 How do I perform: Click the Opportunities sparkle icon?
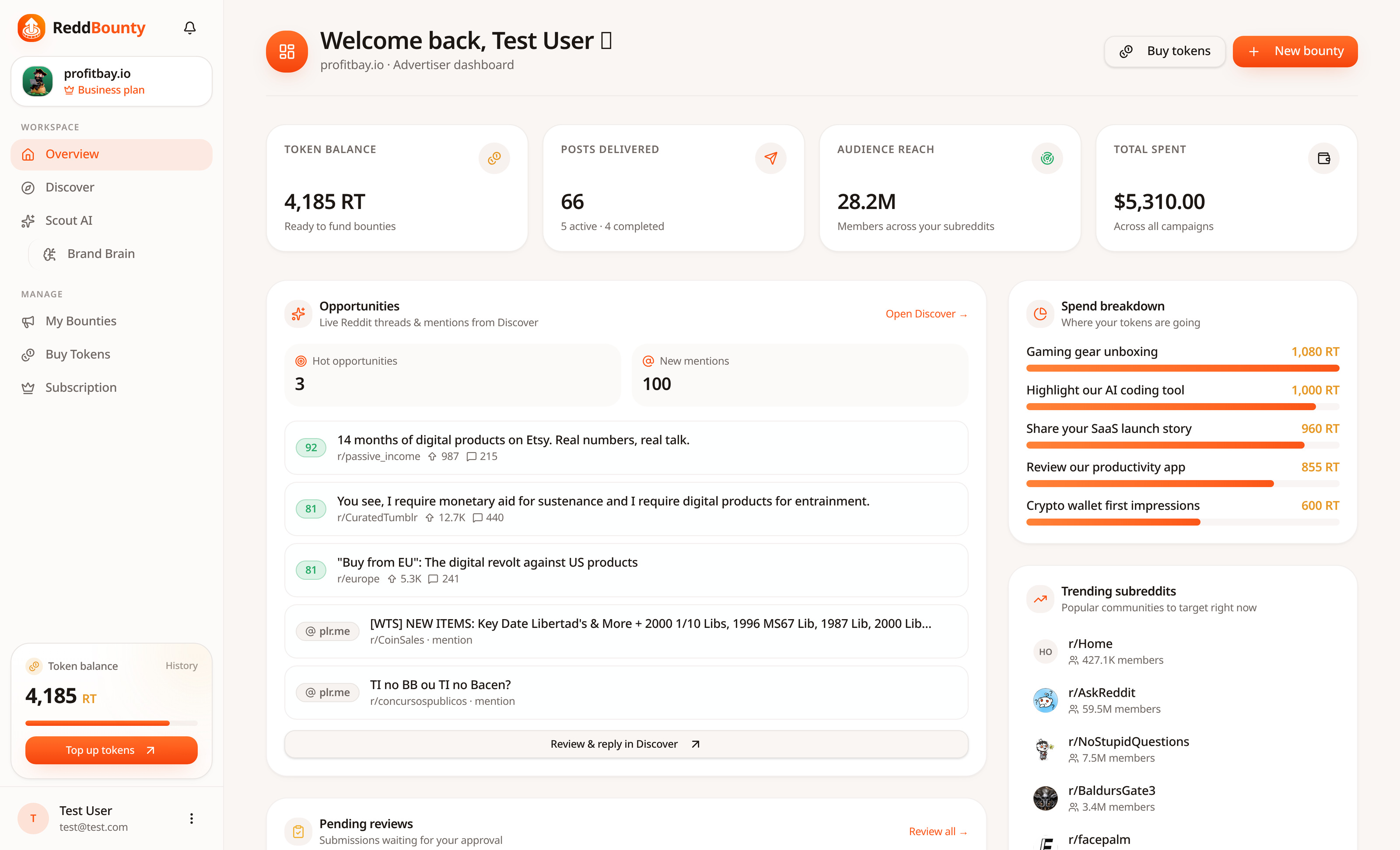(x=298, y=314)
